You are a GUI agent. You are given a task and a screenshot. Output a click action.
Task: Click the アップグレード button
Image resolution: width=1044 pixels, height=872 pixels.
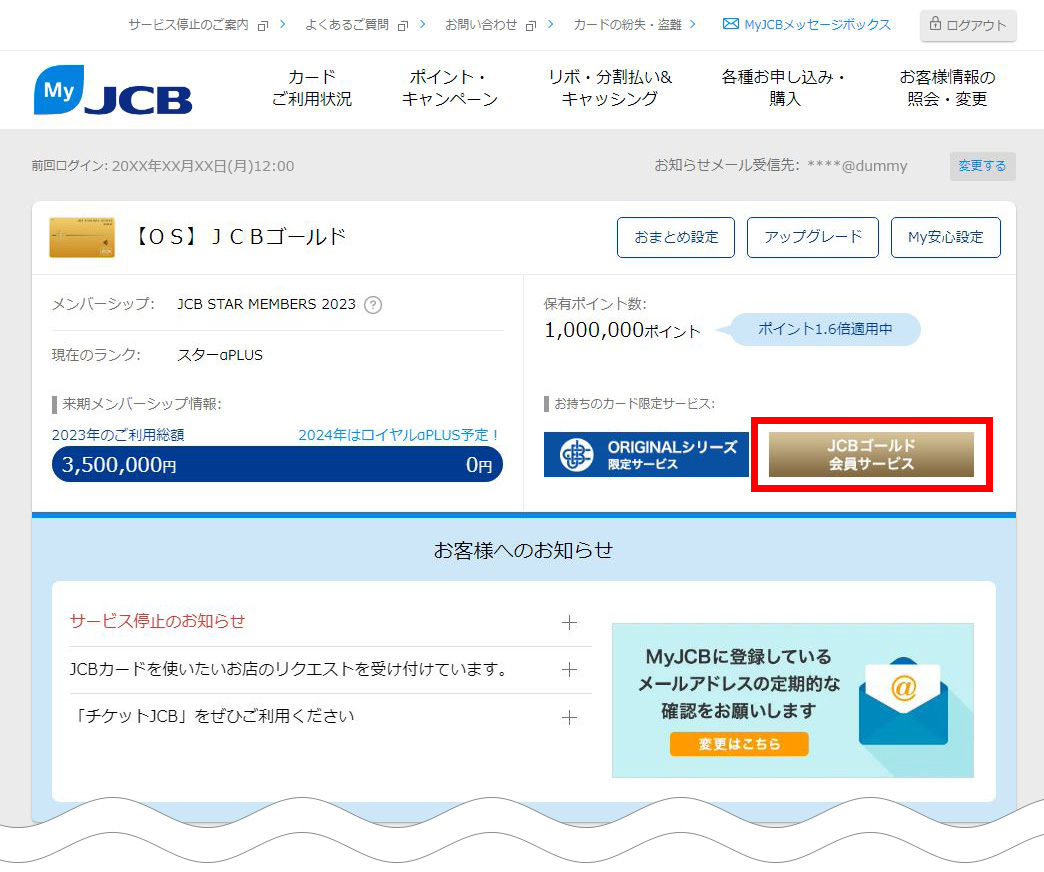tap(813, 237)
